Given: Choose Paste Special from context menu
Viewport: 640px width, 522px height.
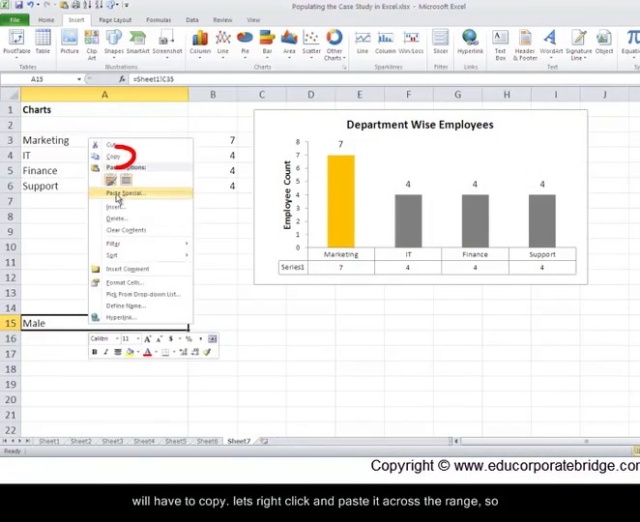Looking at the screenshot, I should coord(141,193).
